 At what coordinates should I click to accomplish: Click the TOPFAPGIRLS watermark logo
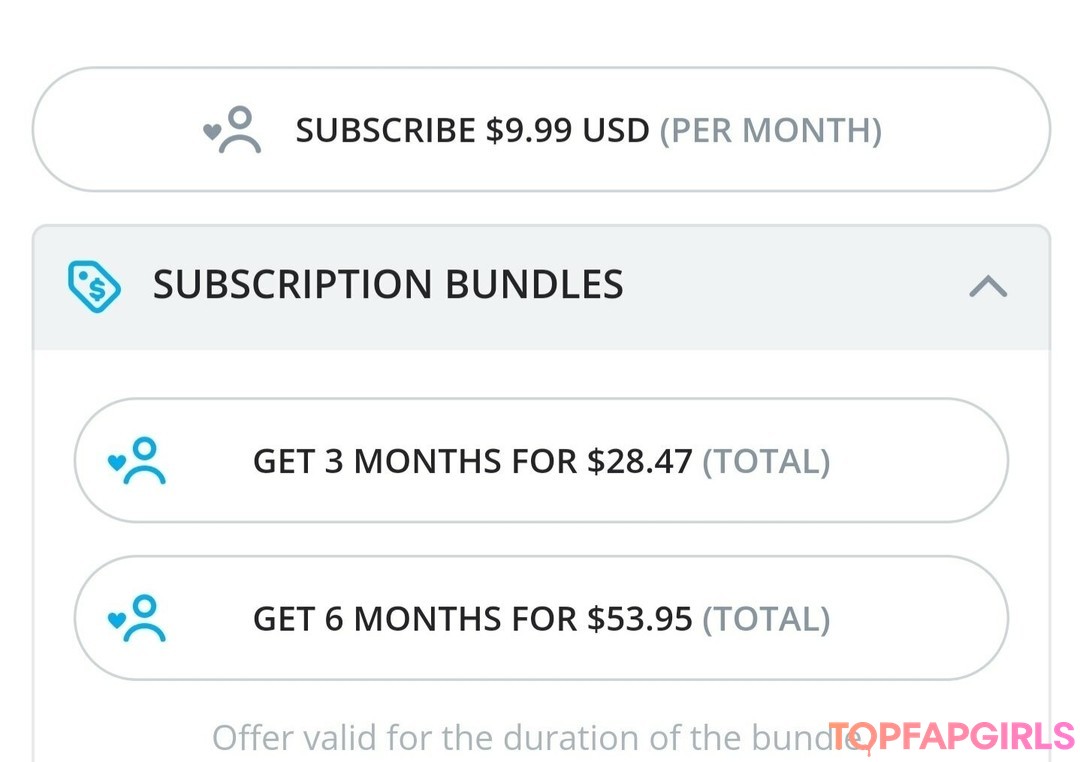tap(951, 738)
